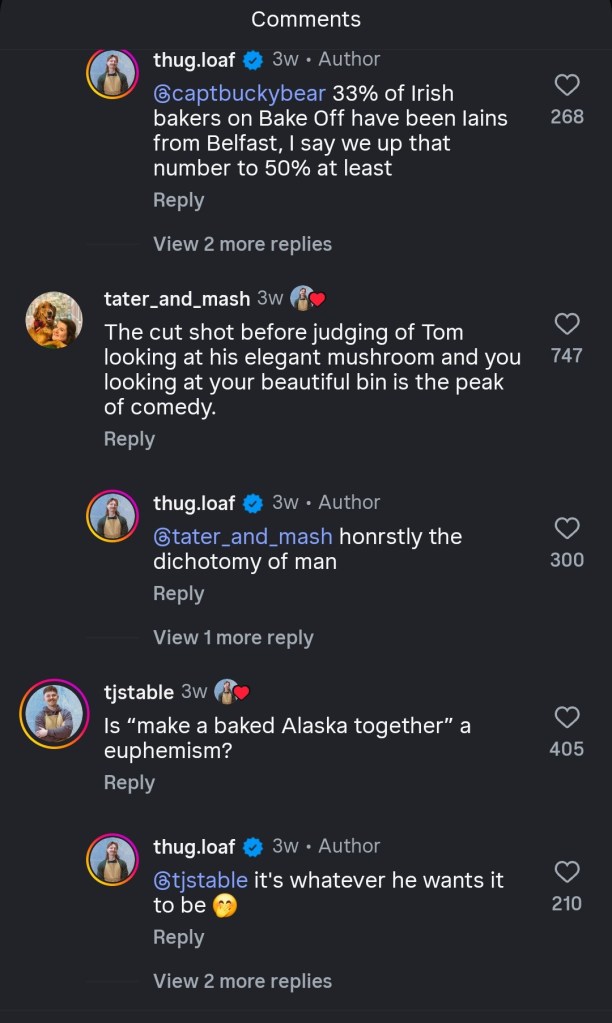Like the tater_and_mash comment with heart
Screen dimensions: 612x1023
(x=566, y=324)
